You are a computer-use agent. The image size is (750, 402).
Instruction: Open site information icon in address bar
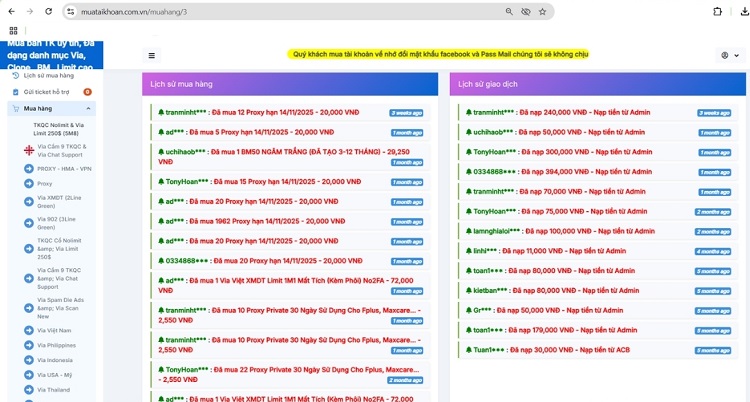[x=71, y=11]
